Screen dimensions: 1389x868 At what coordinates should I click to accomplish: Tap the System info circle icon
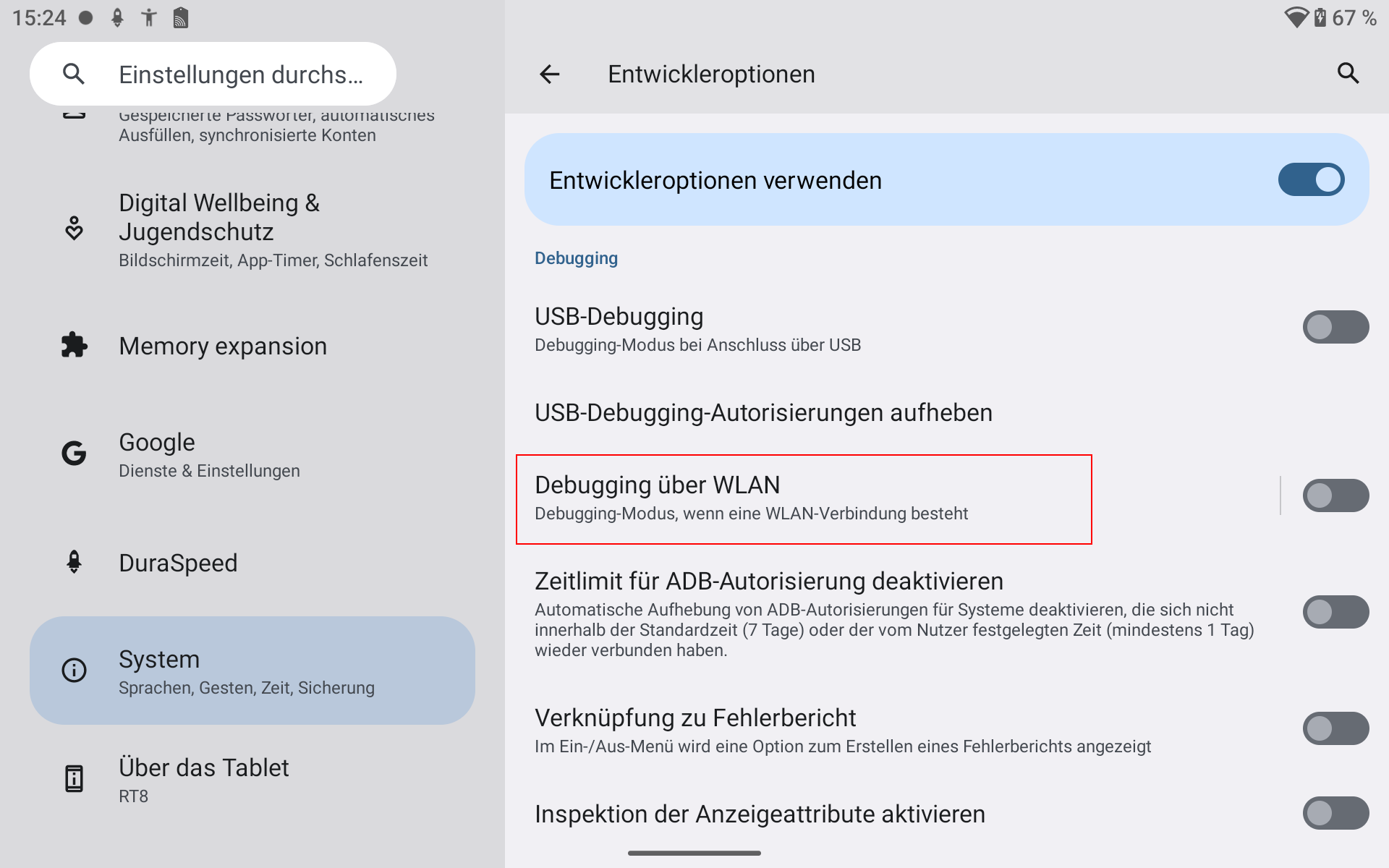(74, 670)
